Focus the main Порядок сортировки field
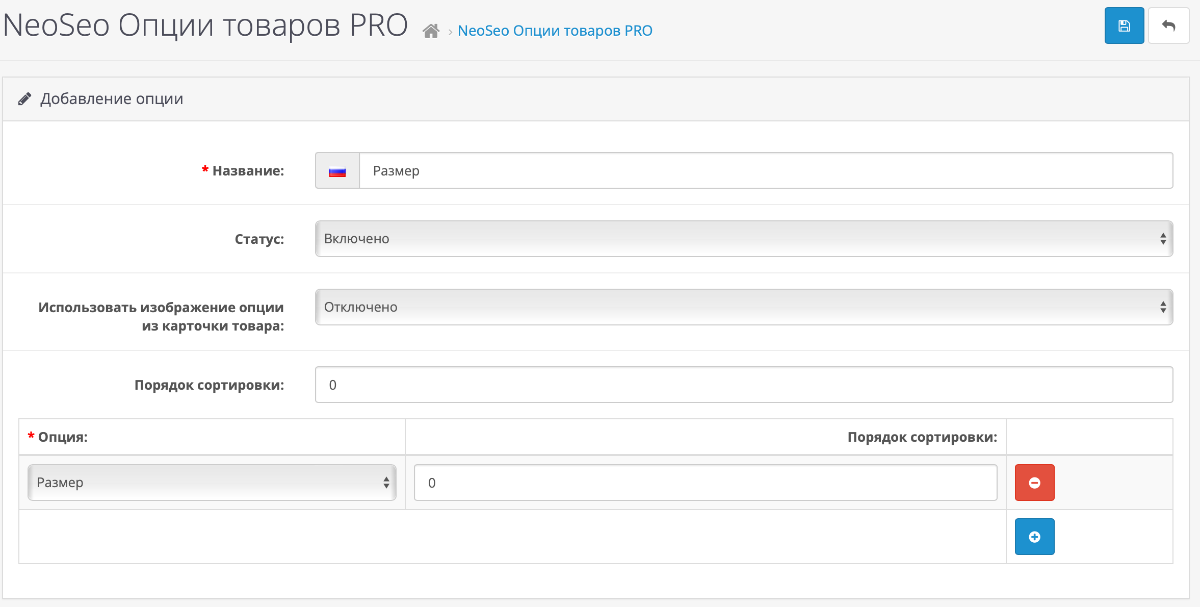Screen dimensions: 1200x607 [744, 385]
